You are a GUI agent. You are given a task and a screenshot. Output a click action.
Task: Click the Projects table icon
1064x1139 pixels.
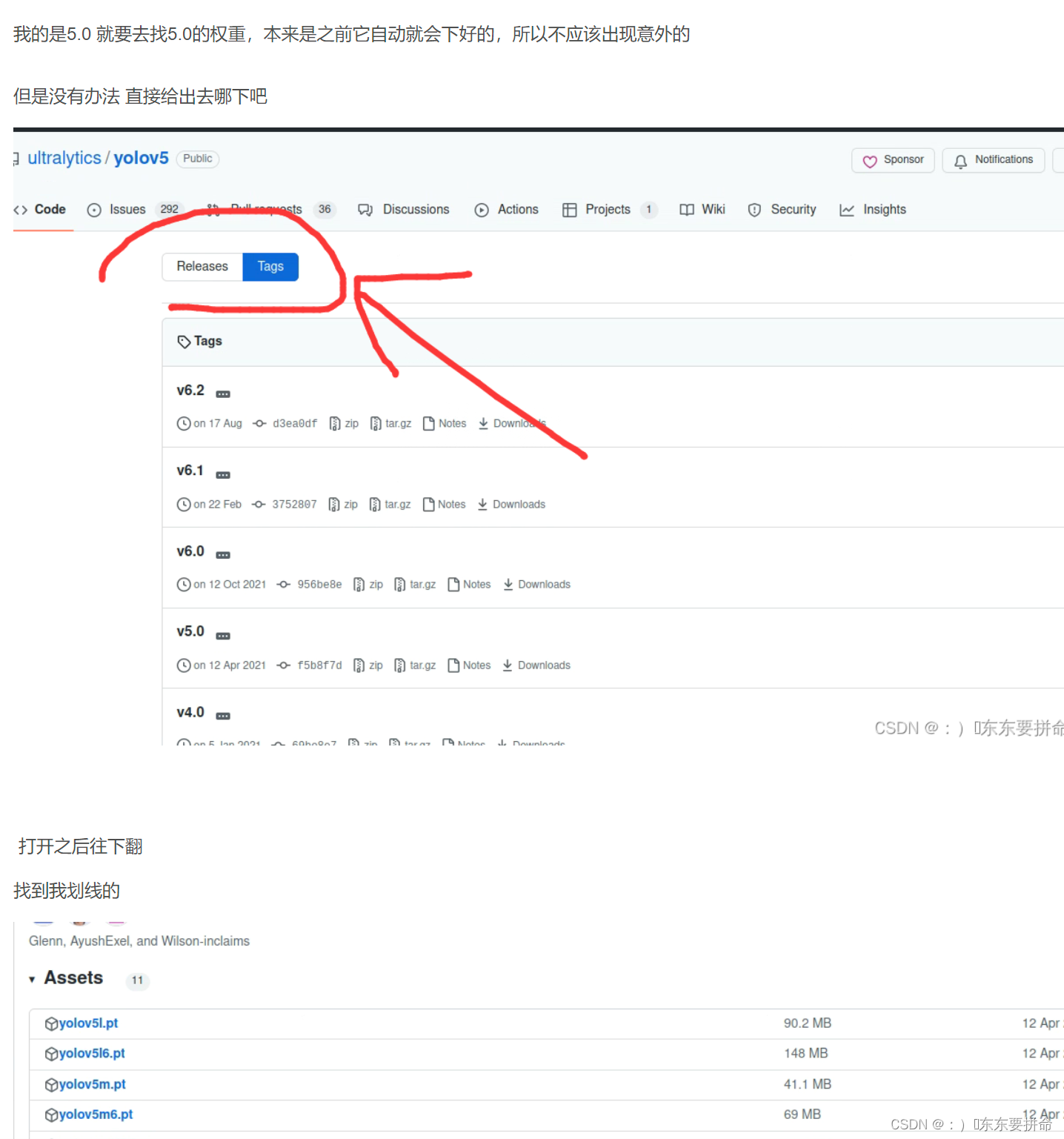pos(569,210)
